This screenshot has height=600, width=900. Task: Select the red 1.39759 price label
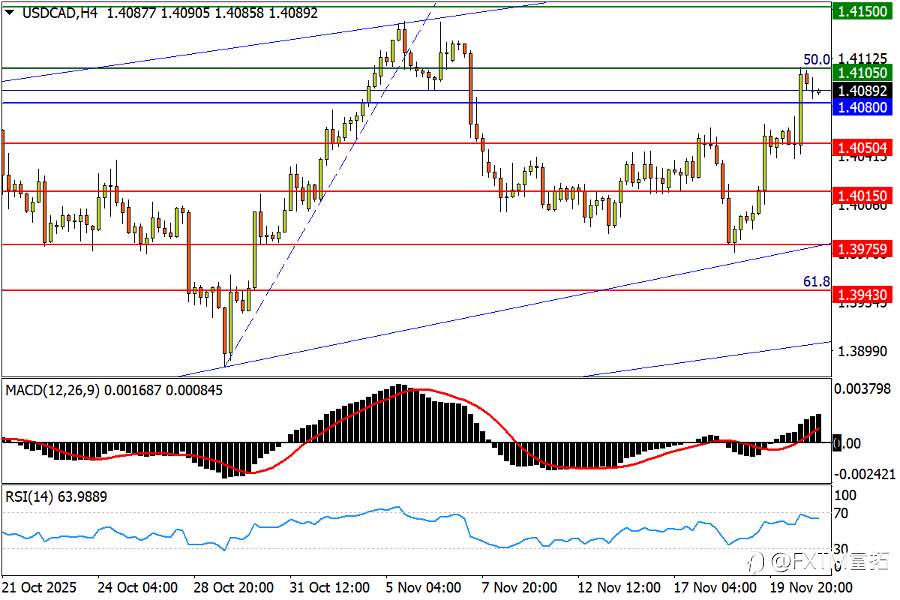862,249
